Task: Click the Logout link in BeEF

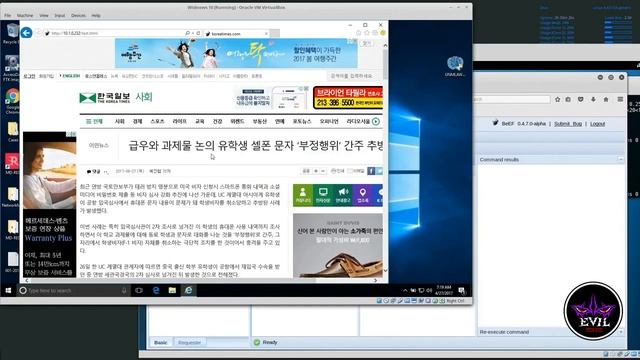Action: pos(597,124)
